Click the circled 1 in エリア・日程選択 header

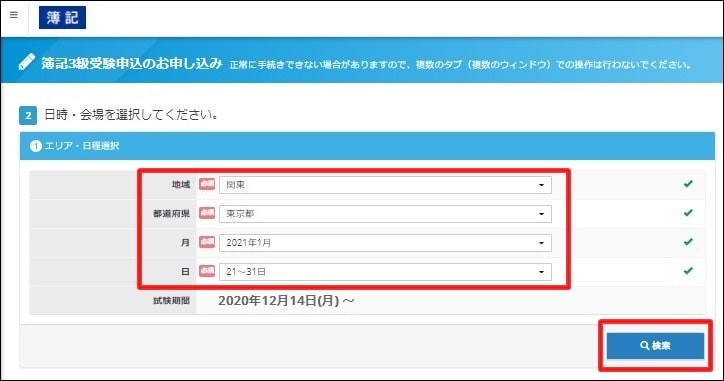pyautogui.click(x=36, y=146)
